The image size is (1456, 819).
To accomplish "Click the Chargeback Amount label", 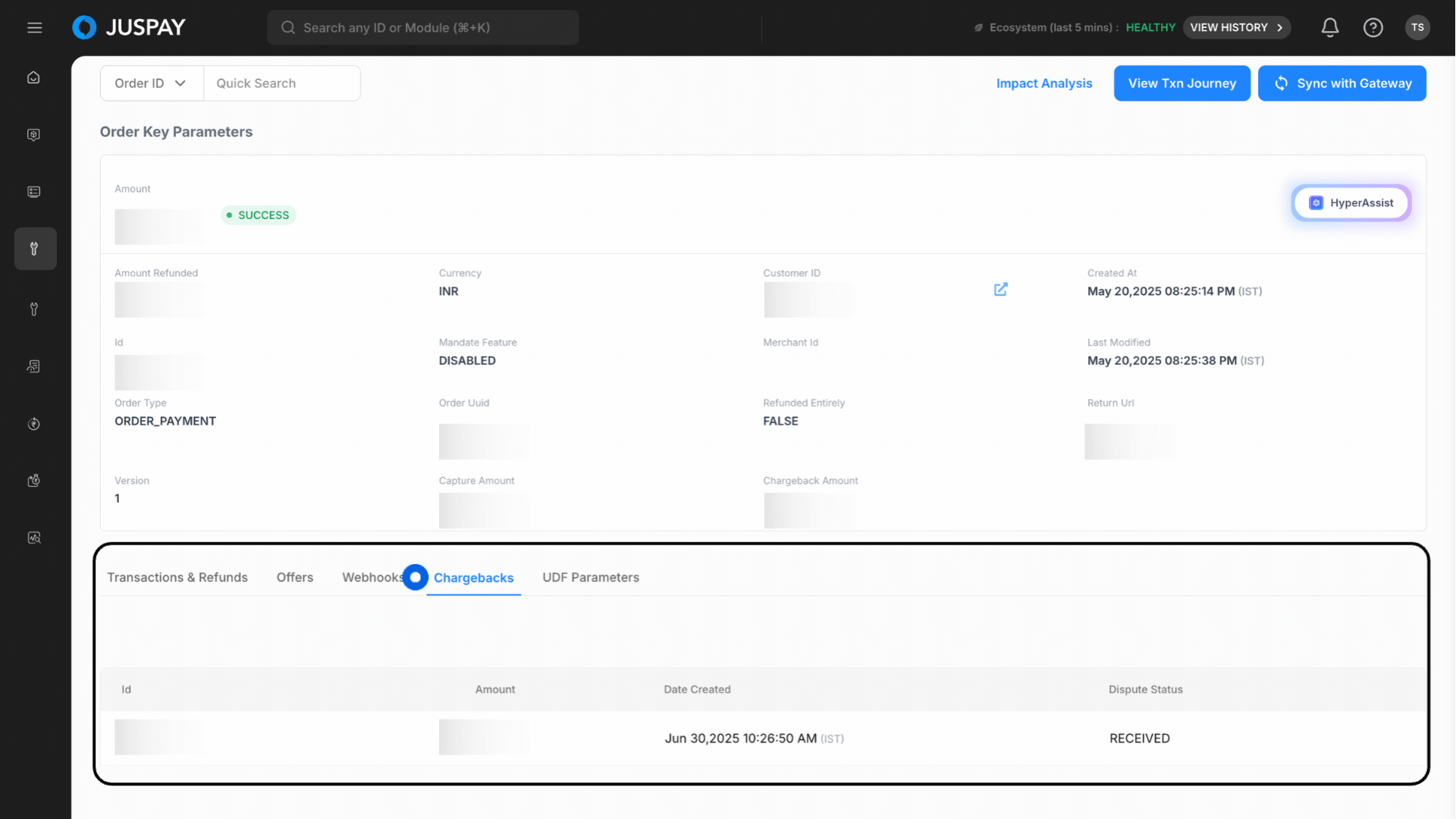I will pyautogui.click(x=811, y=481).
